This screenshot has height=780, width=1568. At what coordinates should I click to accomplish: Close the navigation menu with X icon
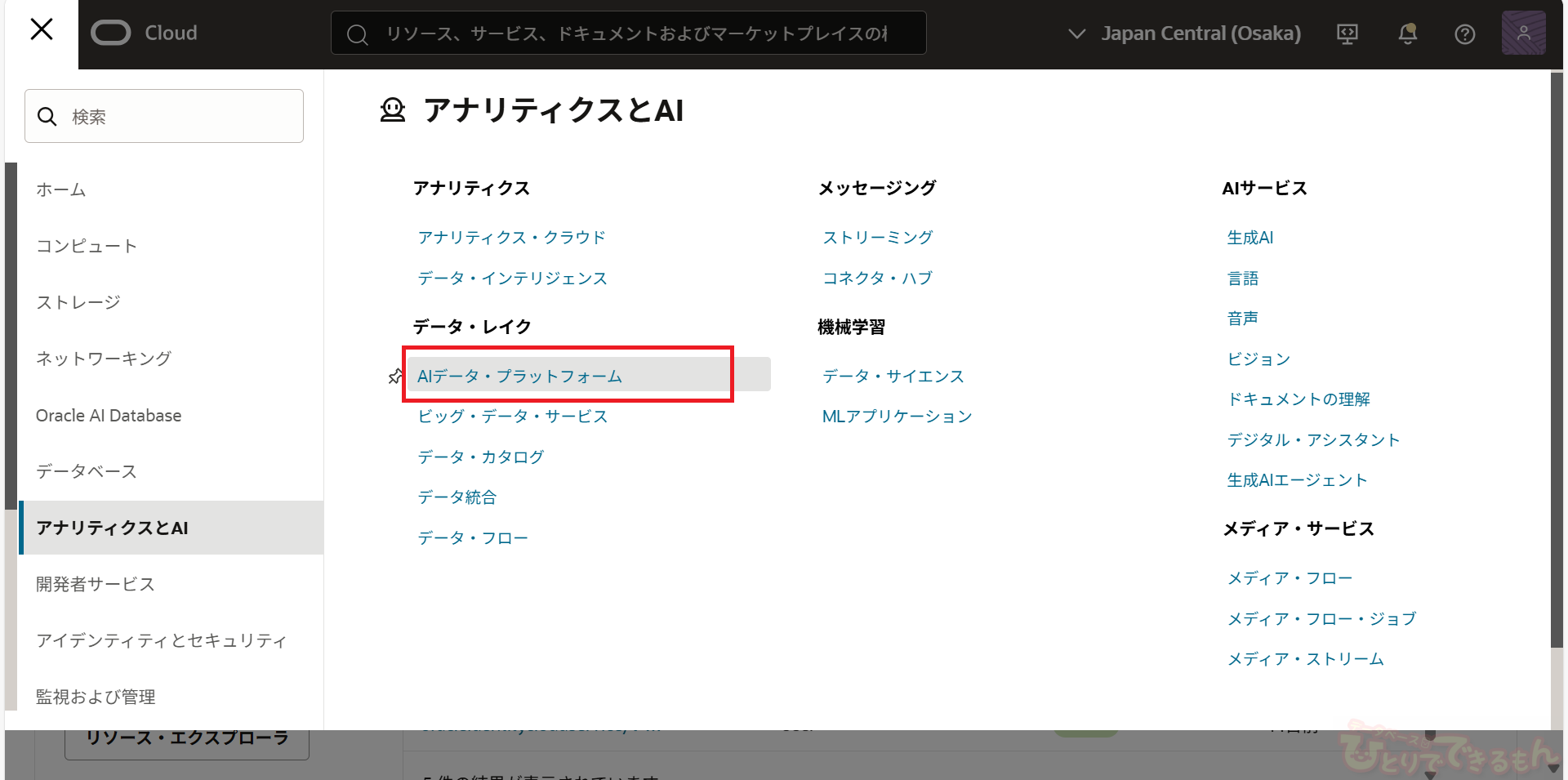41,30
